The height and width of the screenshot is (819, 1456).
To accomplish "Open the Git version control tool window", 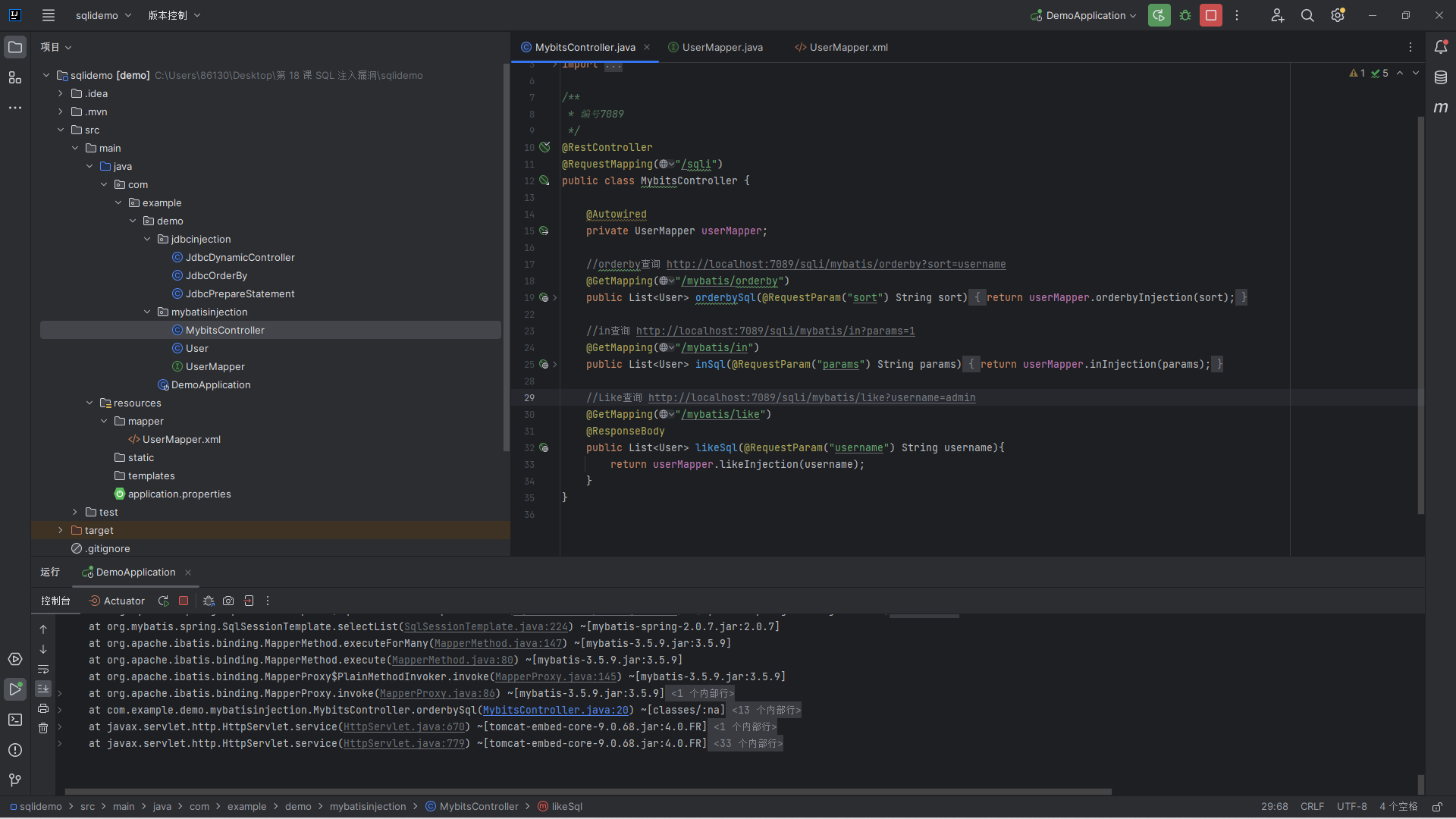I will (14, 780).
